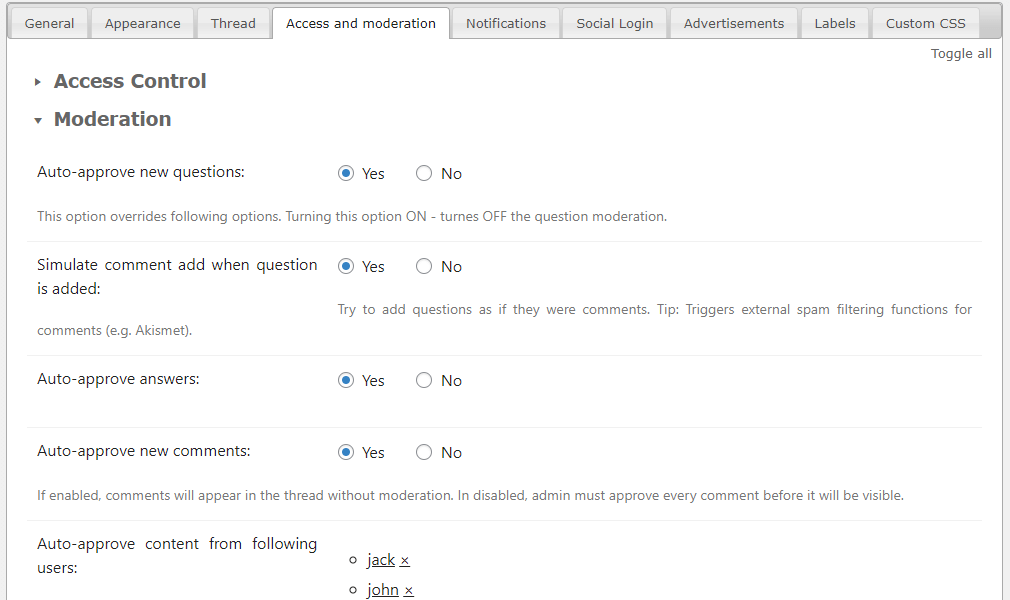Viewport: 1010px width, 600px height.
Task: Open the Thread settings tab
Action: [233, 23]
